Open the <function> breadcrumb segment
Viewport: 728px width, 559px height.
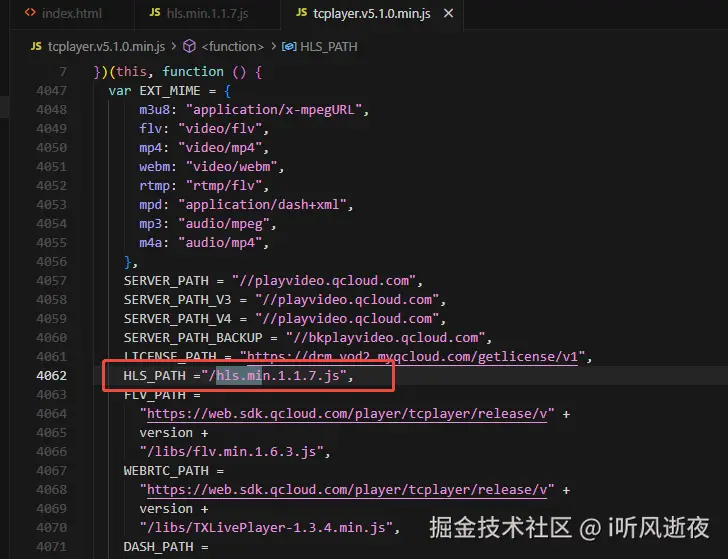pyautogui.click(x=233, y=46)
